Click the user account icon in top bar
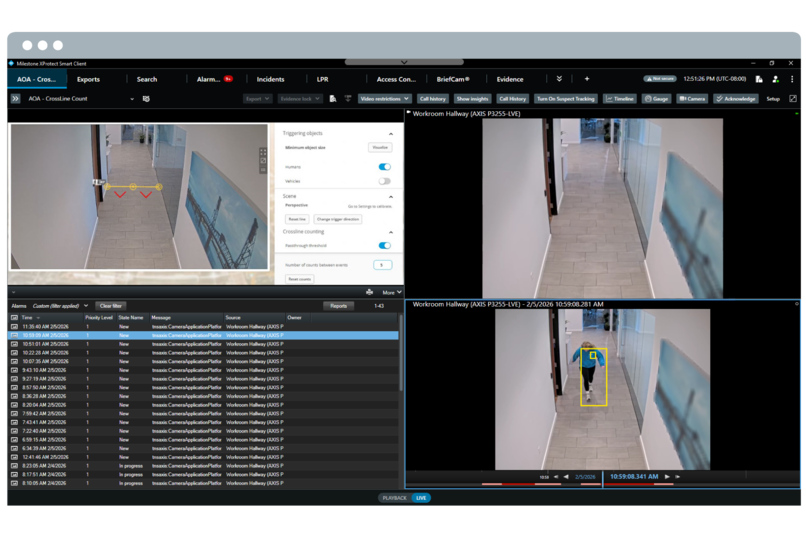Viewport: 806px width, 533px height. coord(775,79)
